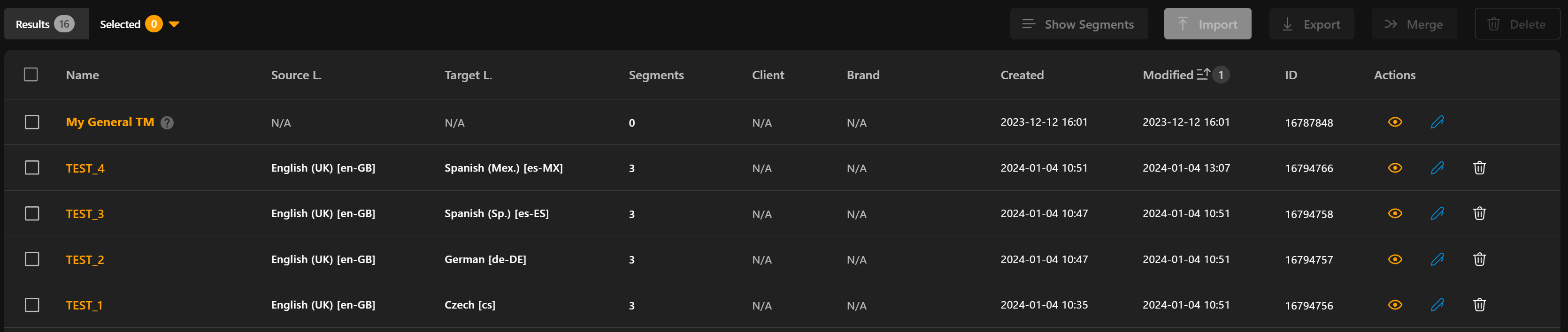Click the pencil edit icon for My General TM

(x=1437, y=122)
